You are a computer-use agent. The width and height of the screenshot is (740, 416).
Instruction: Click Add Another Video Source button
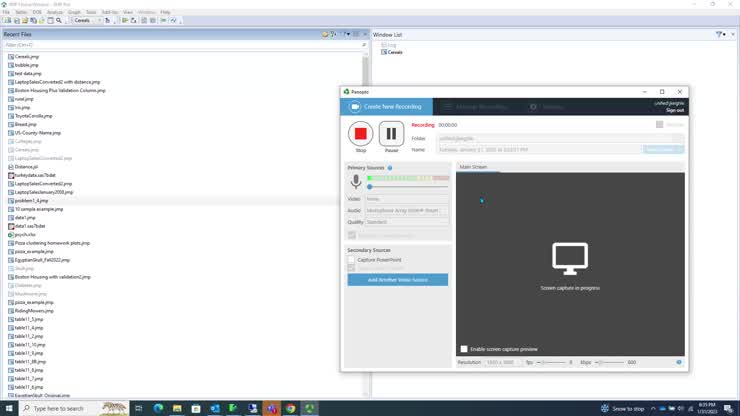(x=398, y=280)
